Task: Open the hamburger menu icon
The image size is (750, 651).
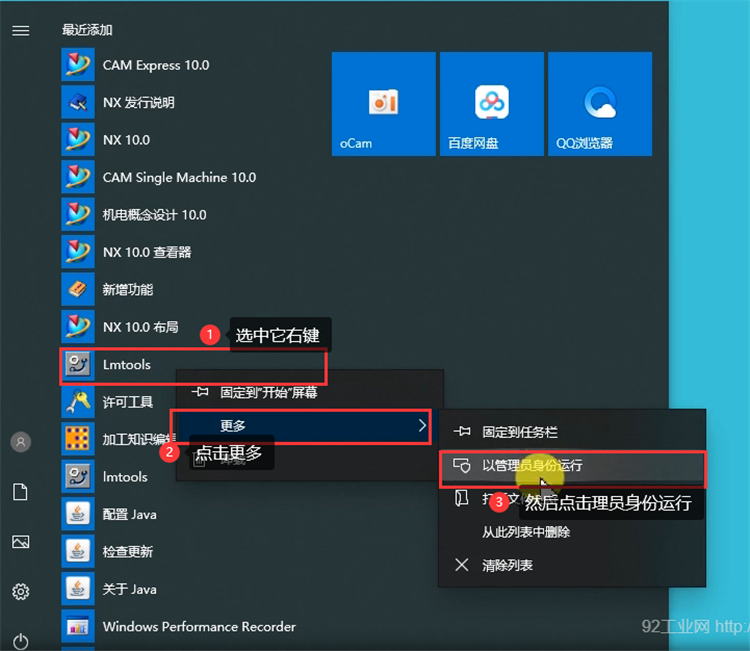Action: (x=21, y=31)
